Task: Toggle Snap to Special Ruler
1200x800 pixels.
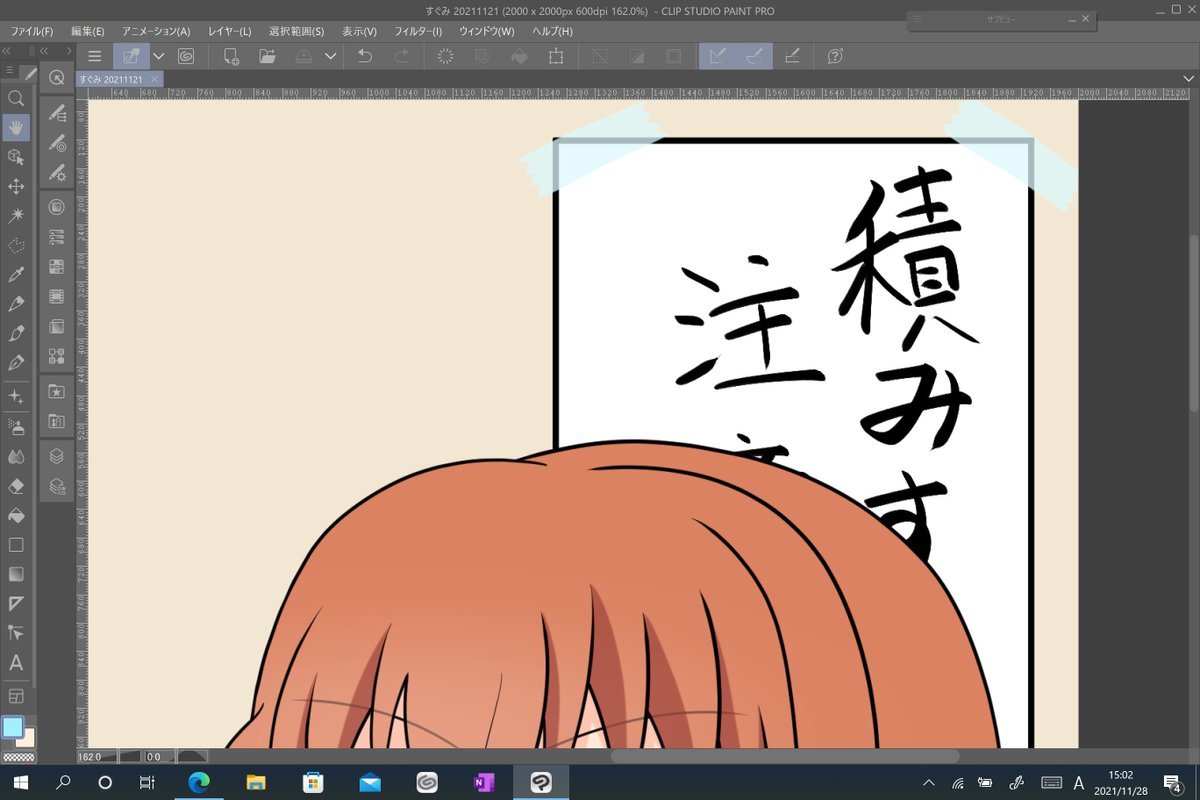Action: (x=754, y=57)
